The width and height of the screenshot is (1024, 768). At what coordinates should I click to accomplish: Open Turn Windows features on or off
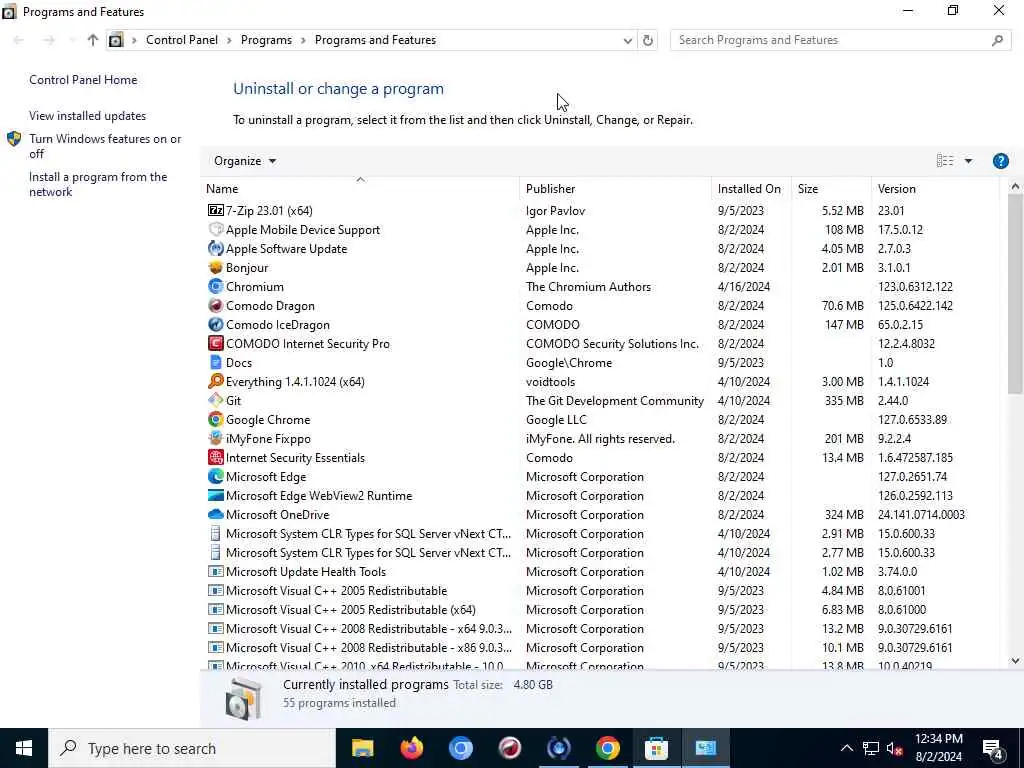[105, 146]
